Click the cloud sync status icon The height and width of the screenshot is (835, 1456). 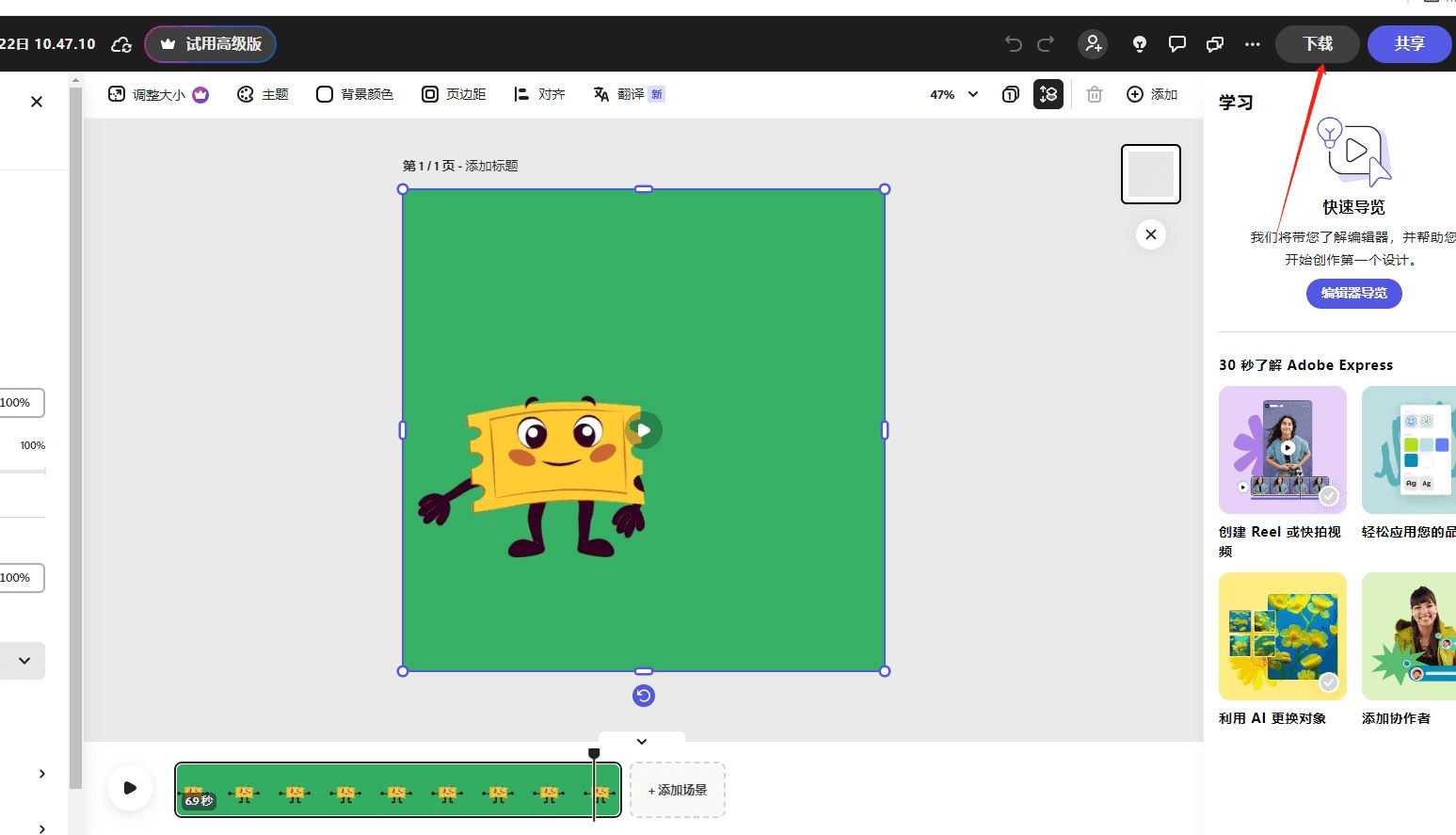click(x=121, y=44)
